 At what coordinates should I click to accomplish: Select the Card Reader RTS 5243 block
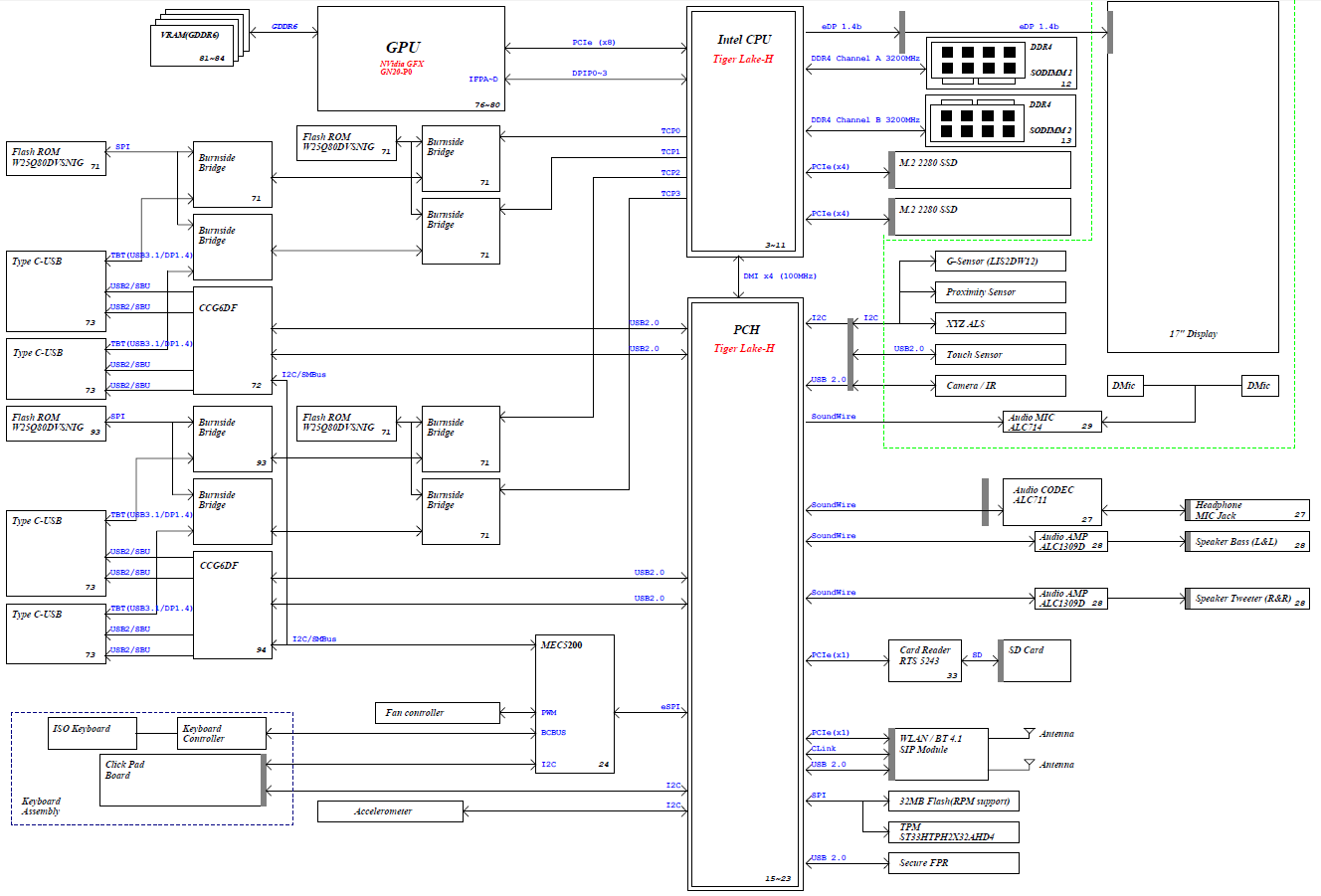coord(924,660)
